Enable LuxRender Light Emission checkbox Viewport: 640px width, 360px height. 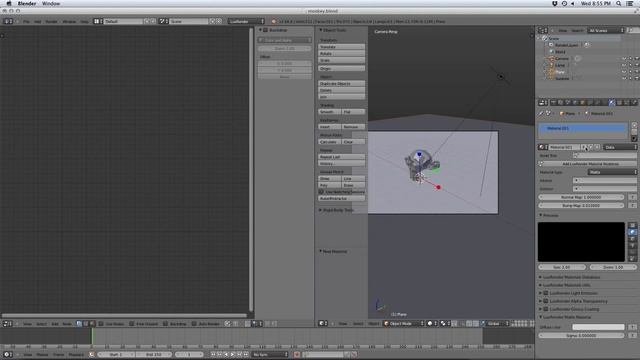pyautogui.click(x=546, y=293)
